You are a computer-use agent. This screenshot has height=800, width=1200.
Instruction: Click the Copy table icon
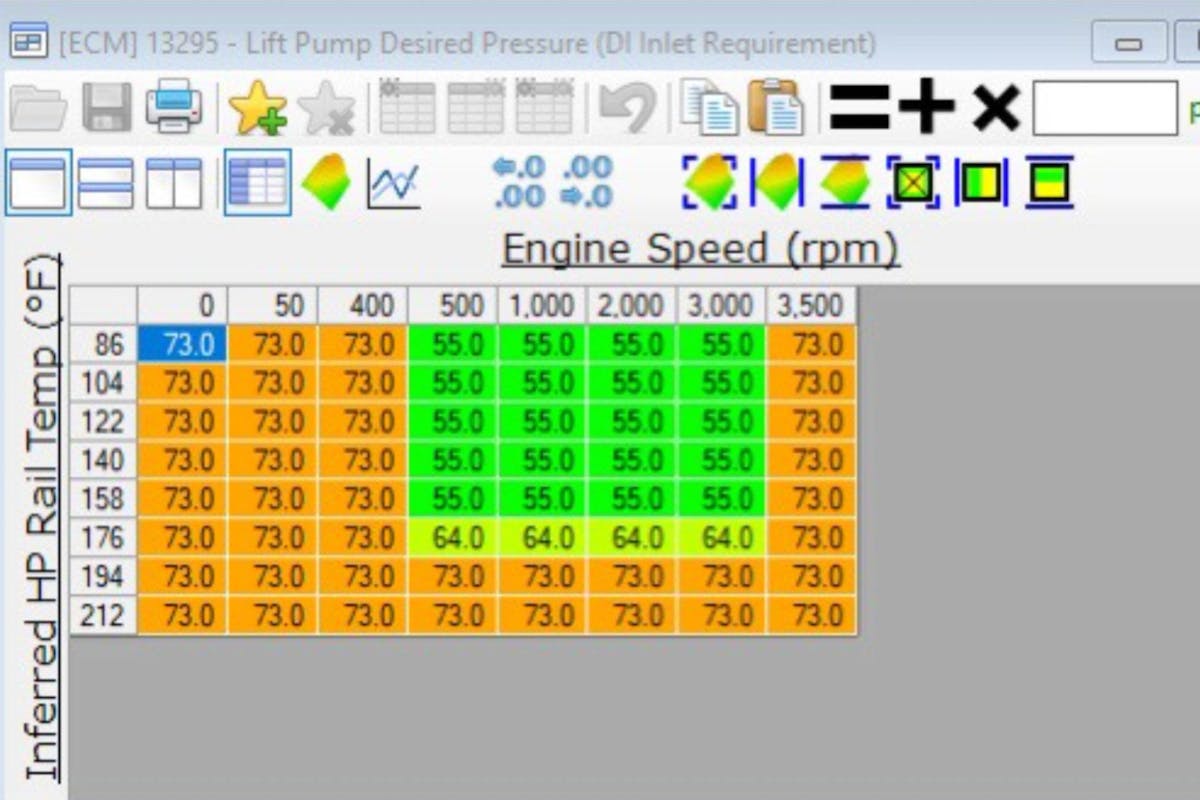(x=708, y=108)
